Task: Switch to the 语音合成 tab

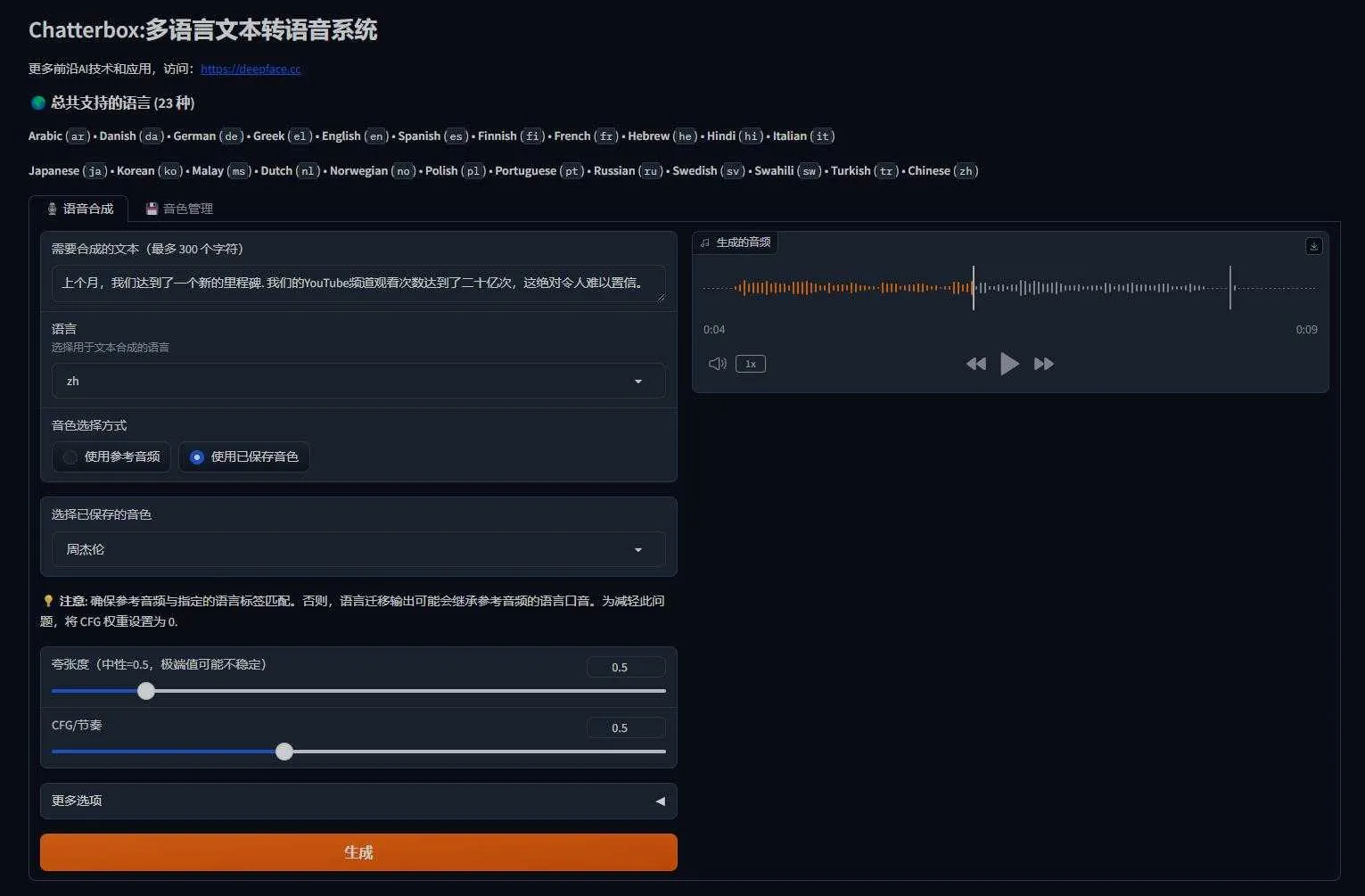Action: click(79, 209)
